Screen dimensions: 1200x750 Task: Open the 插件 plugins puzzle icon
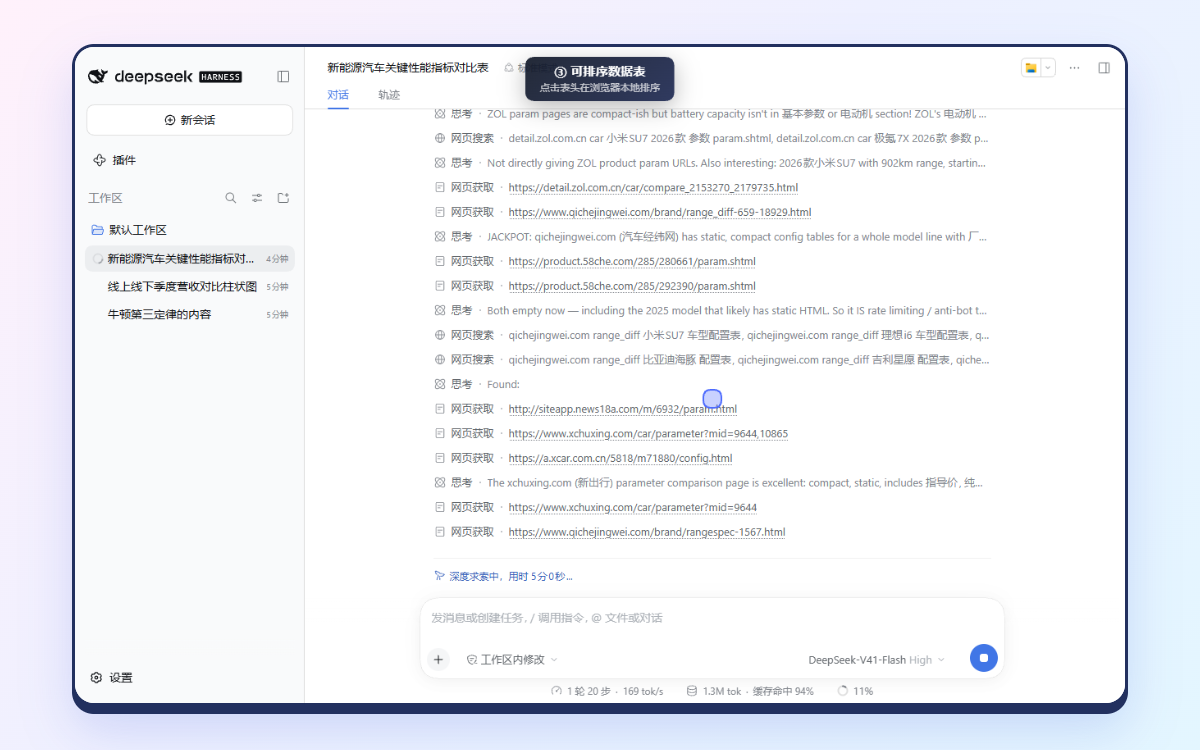tap(99, 160)
